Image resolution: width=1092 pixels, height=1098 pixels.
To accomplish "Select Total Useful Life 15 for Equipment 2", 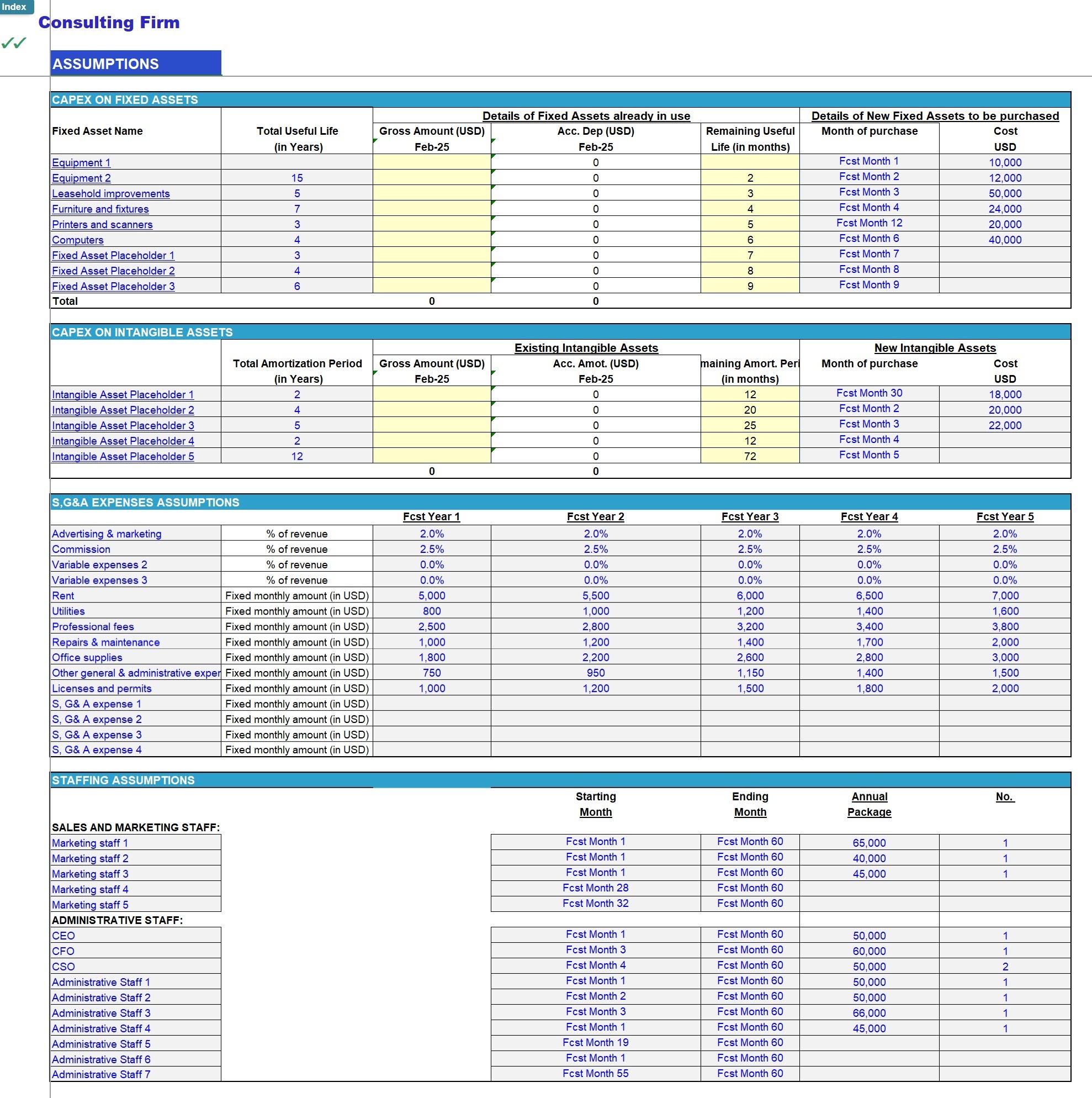I will [x=297, y=178].
